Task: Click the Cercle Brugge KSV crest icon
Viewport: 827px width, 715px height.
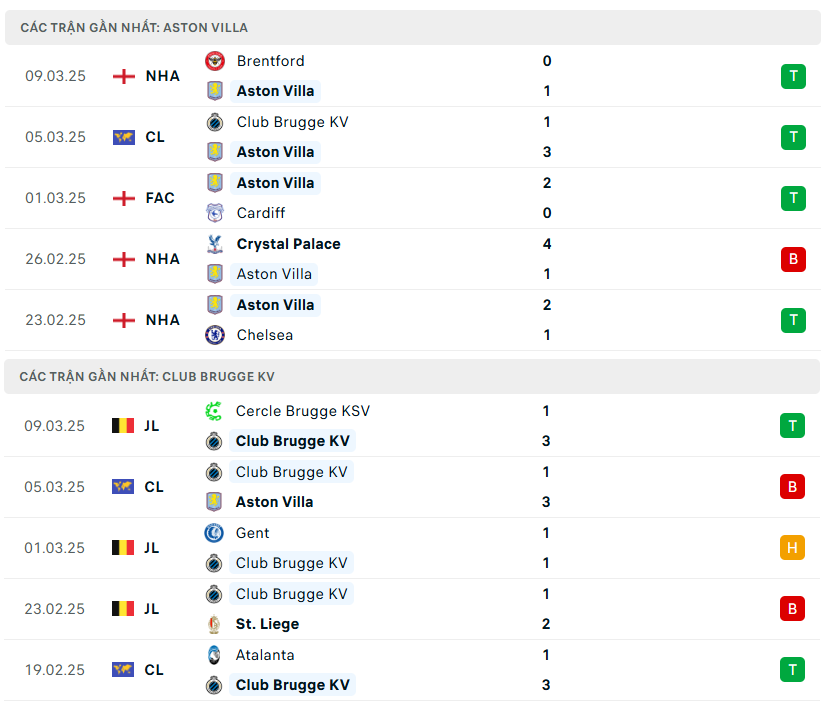Action: tap(214, 411)
